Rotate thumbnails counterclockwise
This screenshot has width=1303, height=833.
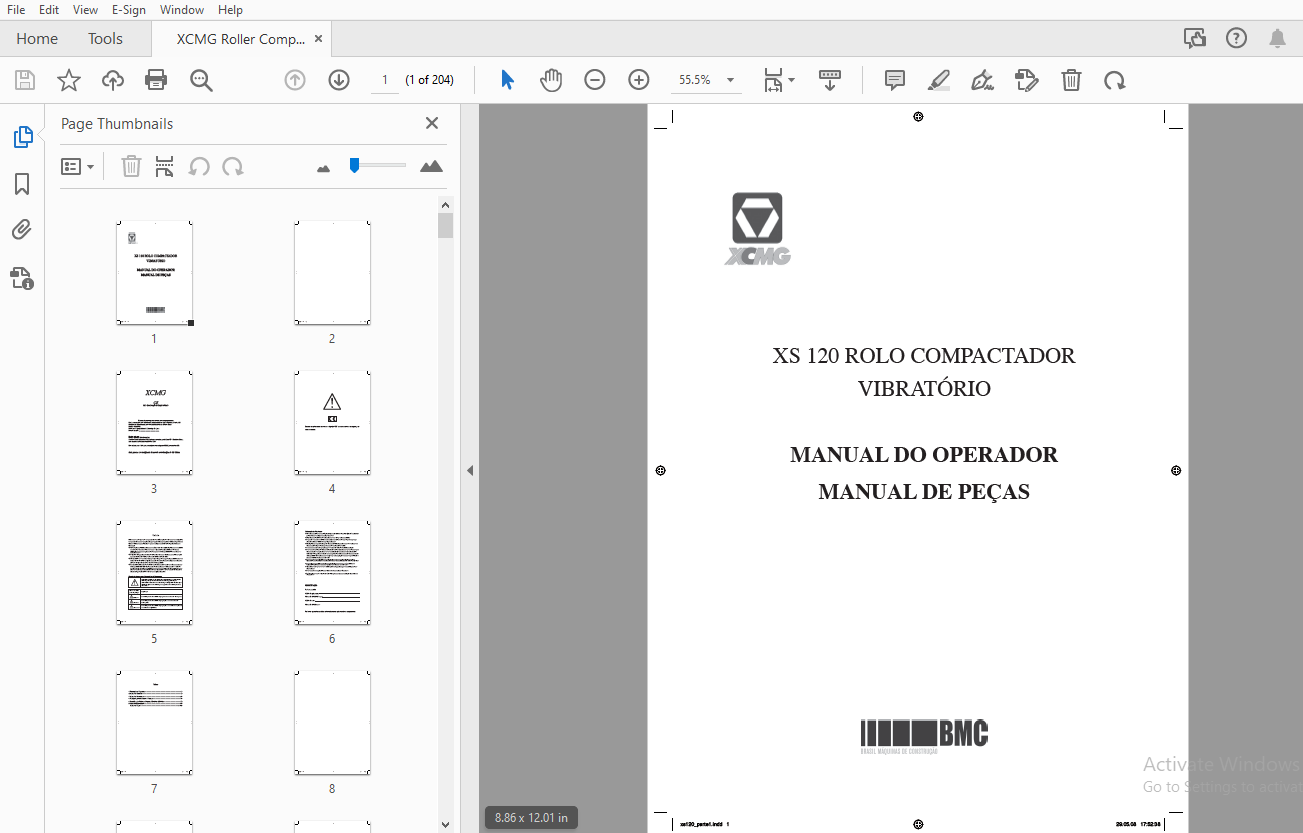[199, 166]
